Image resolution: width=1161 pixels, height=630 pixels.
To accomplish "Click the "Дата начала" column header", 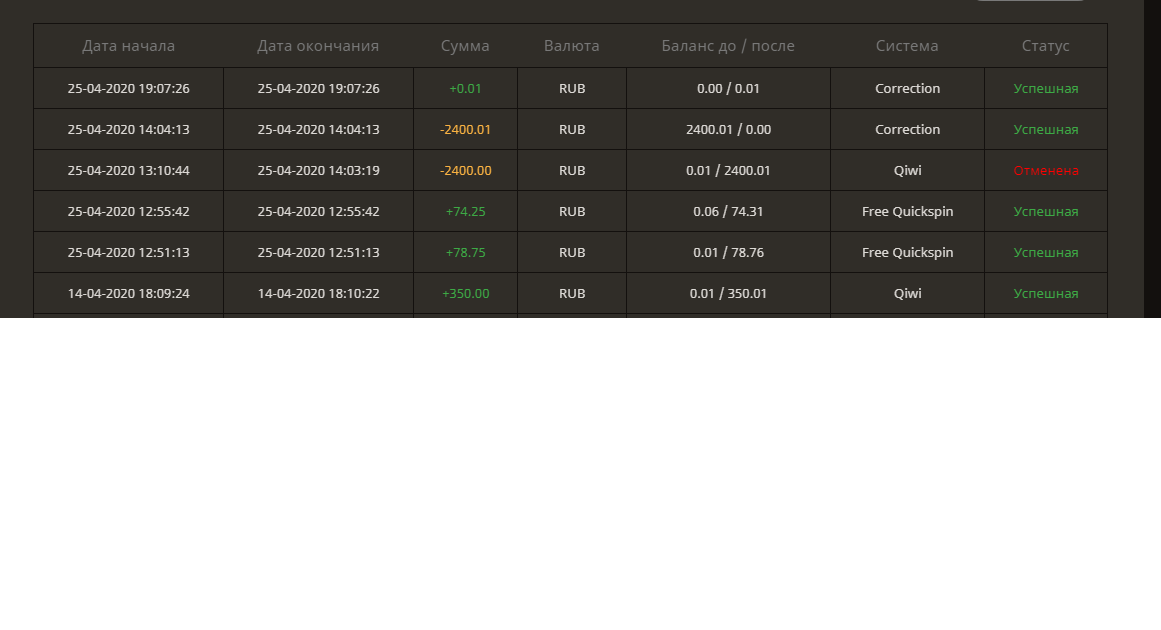I will coord(128,46).
